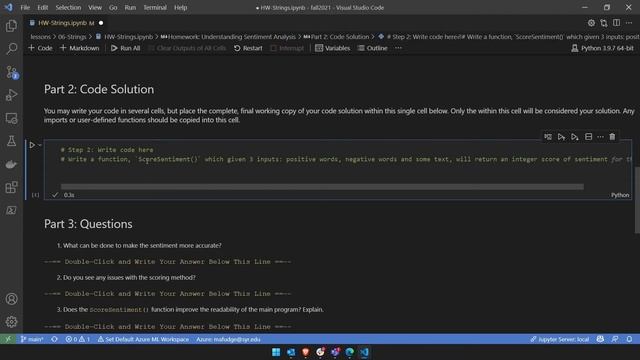Open the Remote Explorer view
Screen dimensions: 640x360
tap(11, 118)
